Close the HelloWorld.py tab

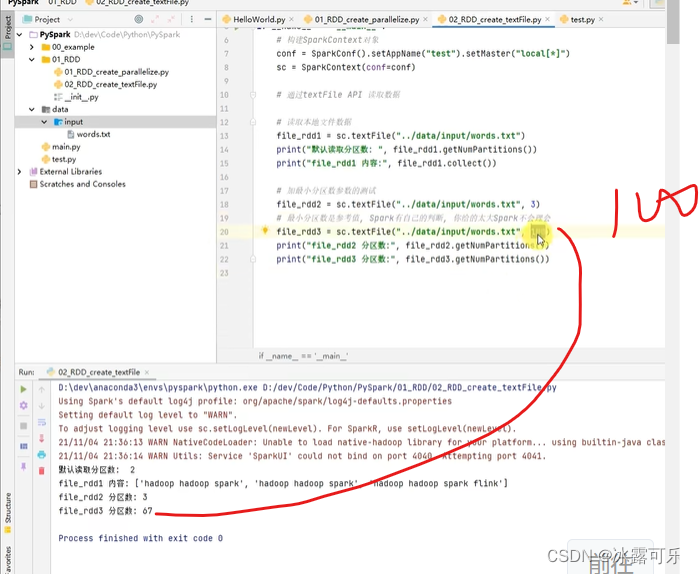(292, 19)
